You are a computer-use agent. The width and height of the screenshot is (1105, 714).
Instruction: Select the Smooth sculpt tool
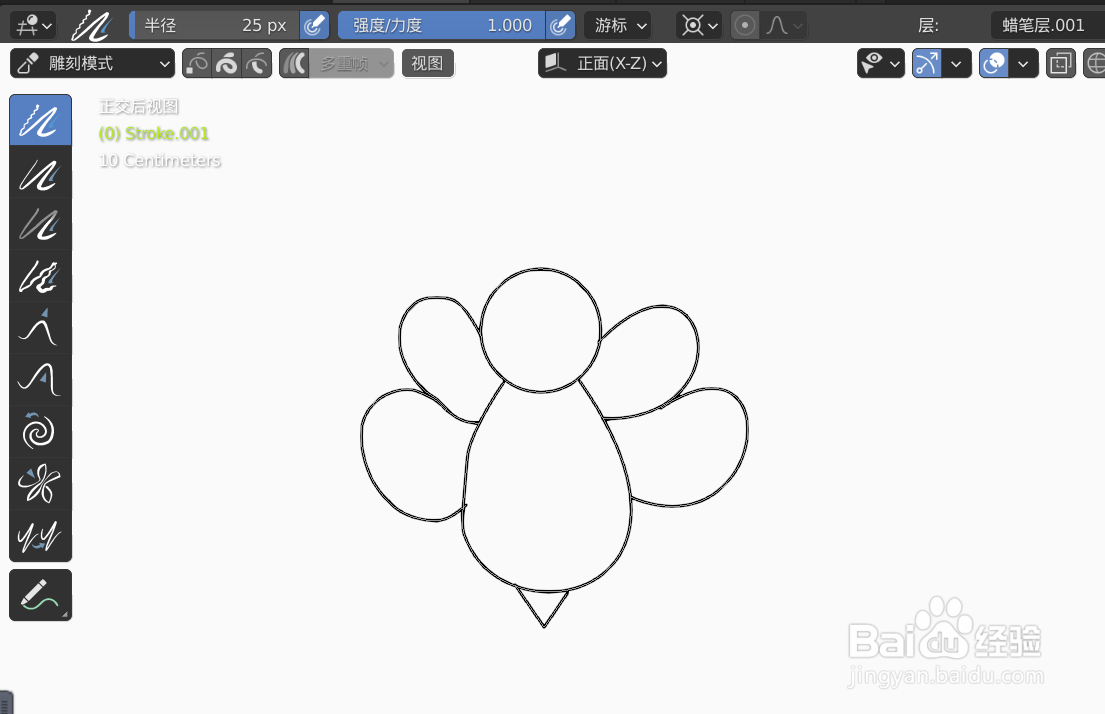pos(40,120)
